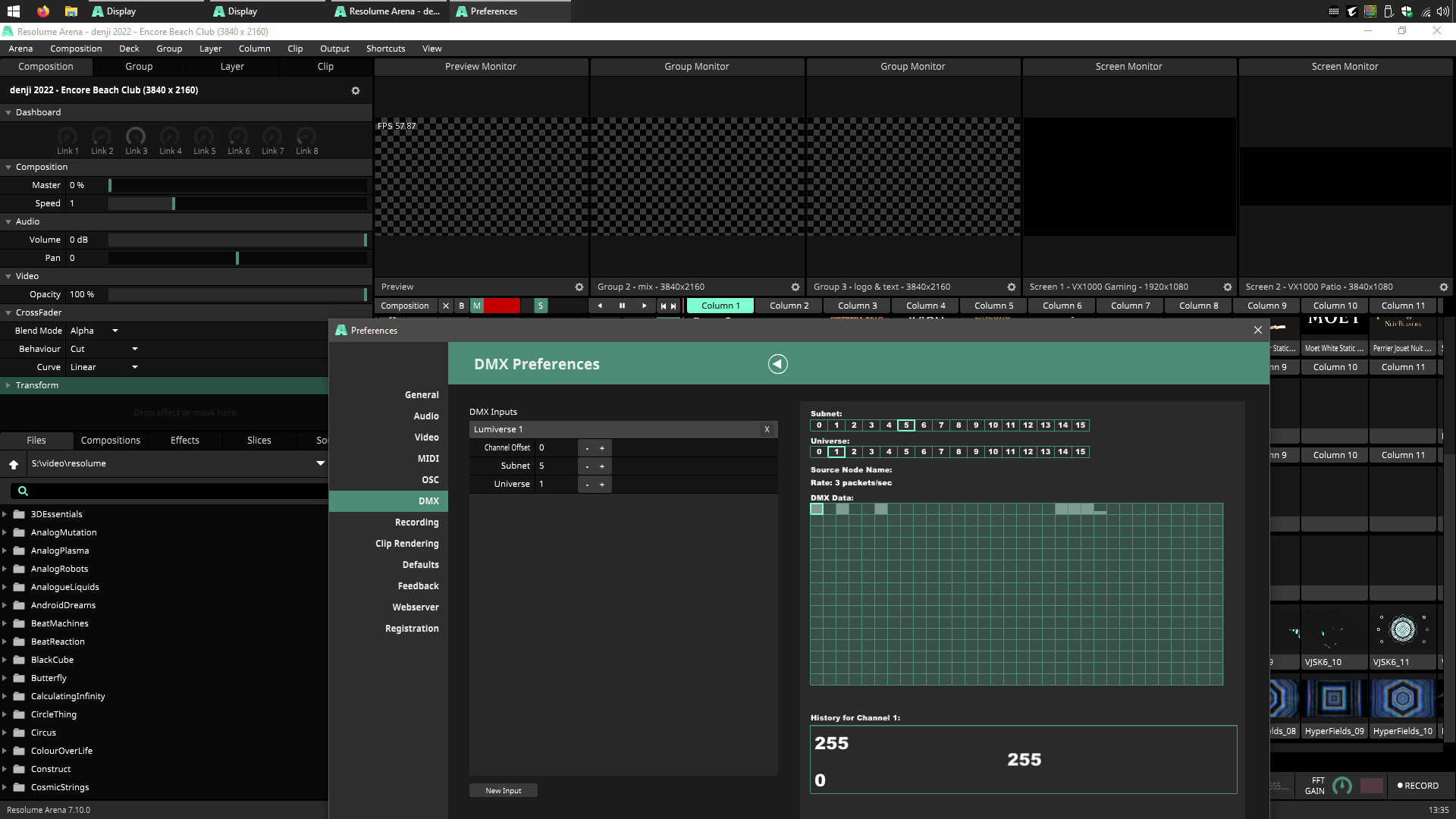Click the New Input button

pos(503,790)
